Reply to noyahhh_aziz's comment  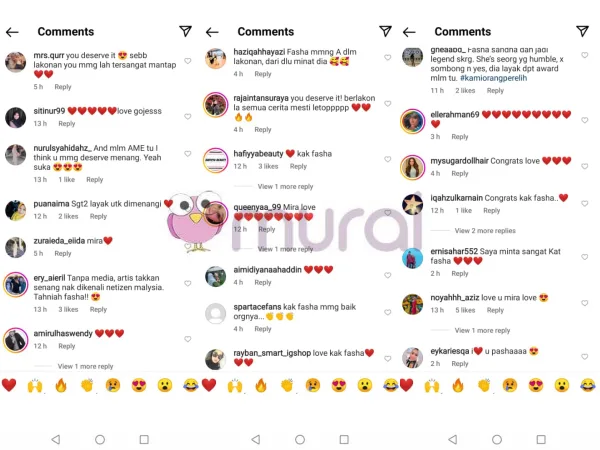point(495,310)
